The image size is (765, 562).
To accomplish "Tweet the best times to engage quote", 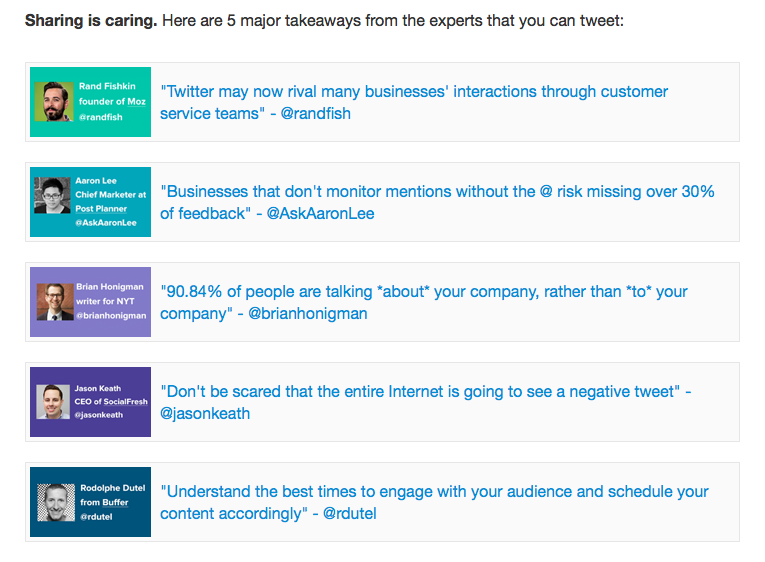I will click(x=434, y=502).
